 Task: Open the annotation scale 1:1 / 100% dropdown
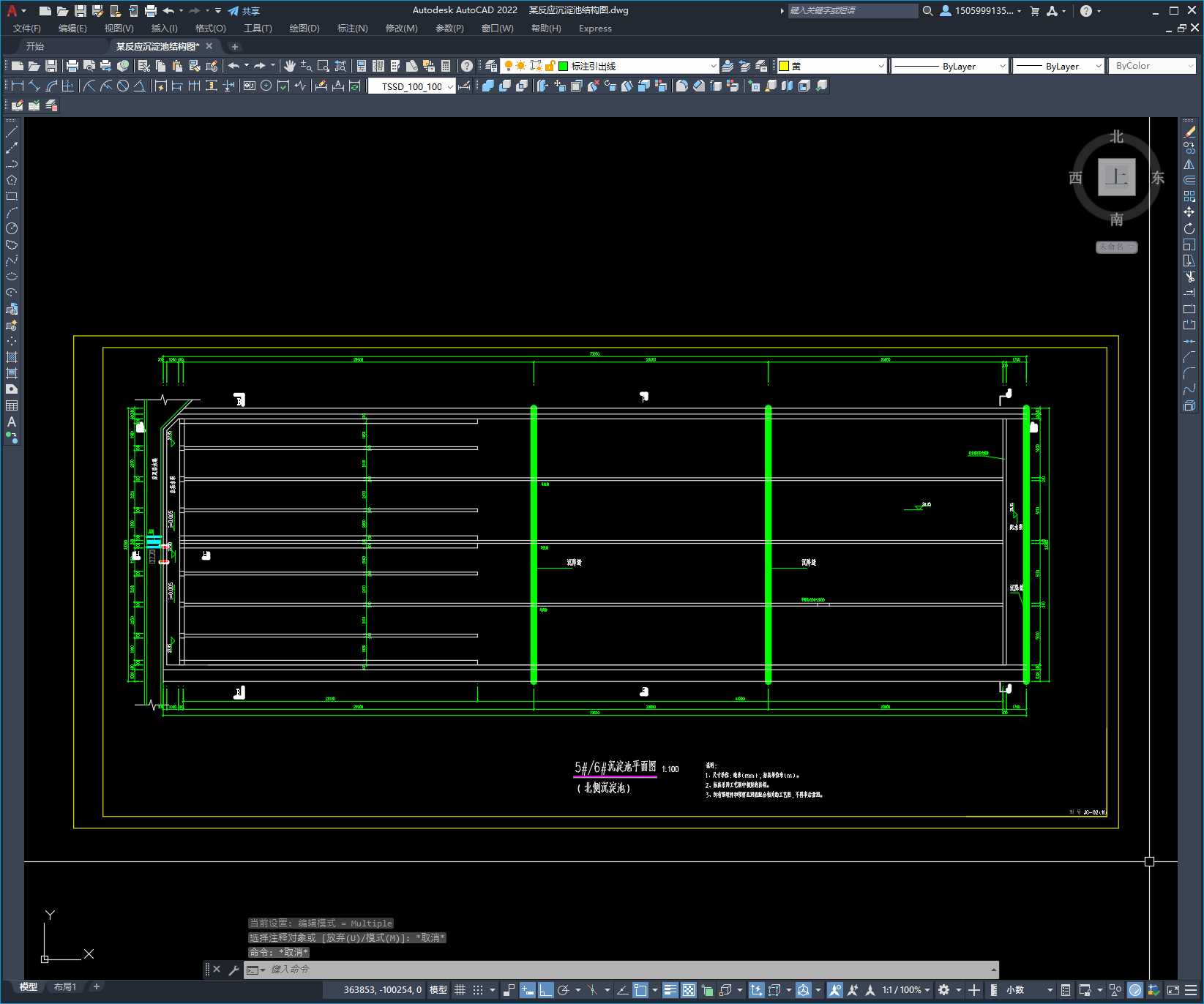pyautogui.click(x=906, y=990)
